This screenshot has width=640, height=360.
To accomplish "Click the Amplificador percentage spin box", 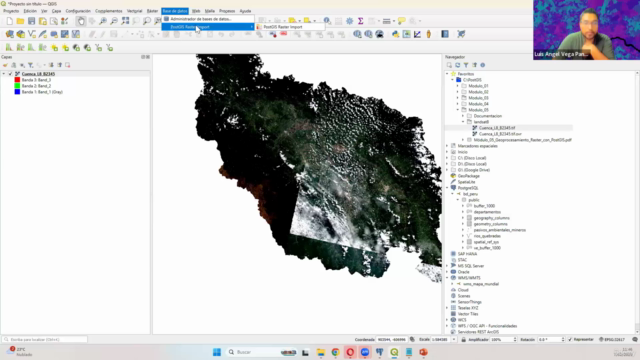I will click(503, 340).
